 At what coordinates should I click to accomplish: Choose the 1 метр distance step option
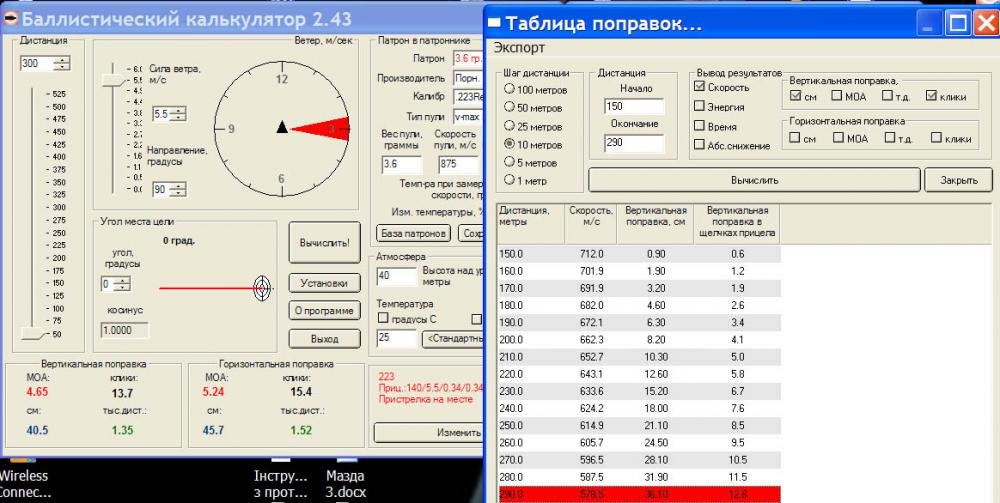(x=509, y=180)
